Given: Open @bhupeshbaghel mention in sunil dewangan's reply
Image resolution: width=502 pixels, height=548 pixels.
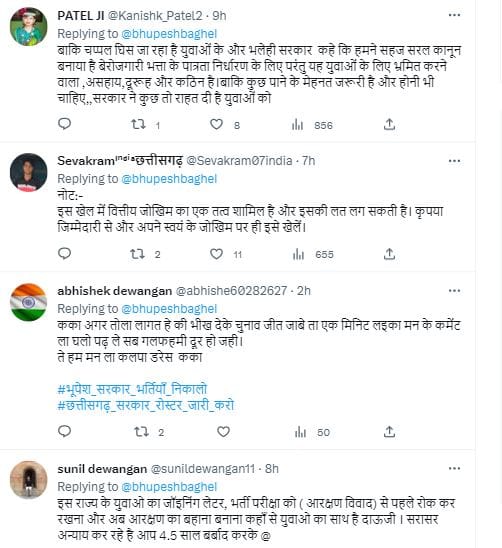Looking at the screenshot, I should pyautogui.click(x=169, y=486).
